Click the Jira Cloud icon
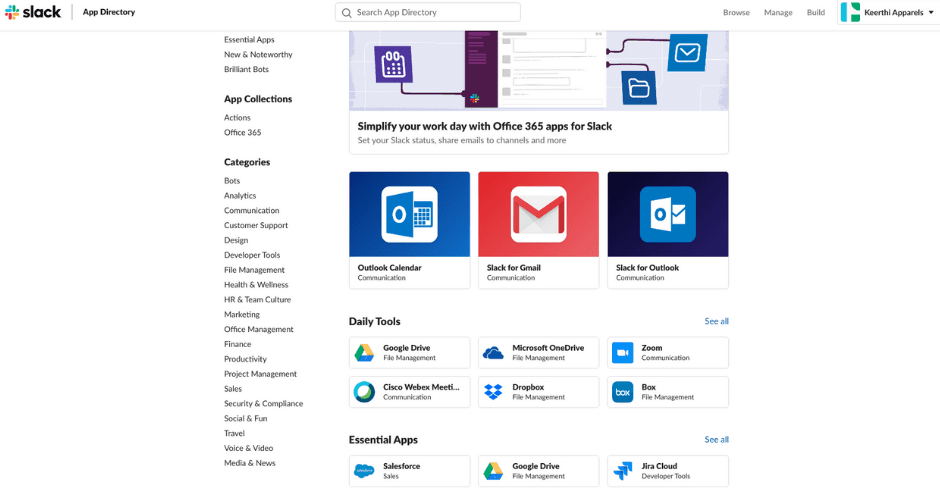Viewport: 940px width, 492px height. (622, 471)
